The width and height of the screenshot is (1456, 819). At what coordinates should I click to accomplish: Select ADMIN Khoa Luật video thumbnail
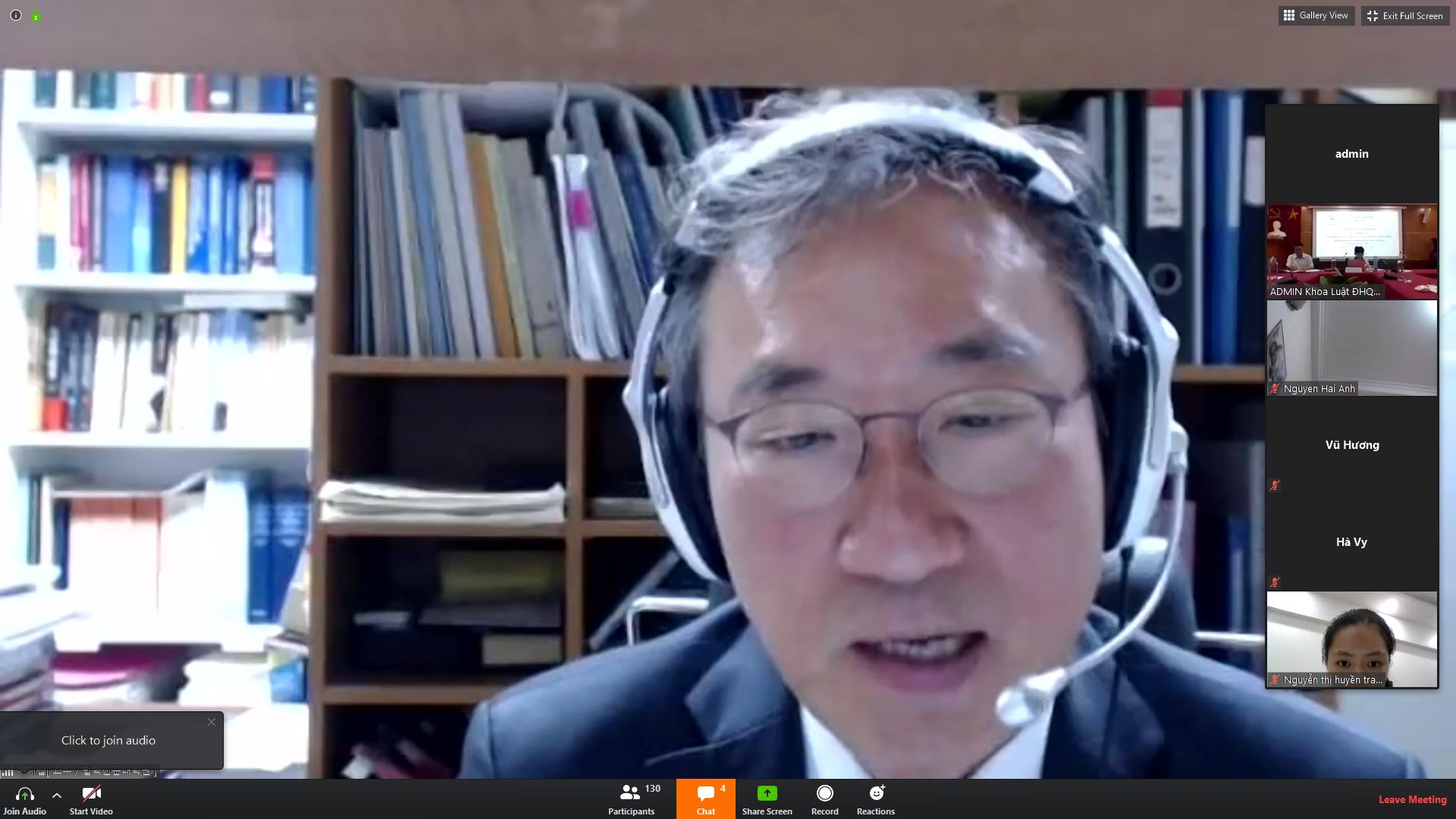click(1351, 250)
